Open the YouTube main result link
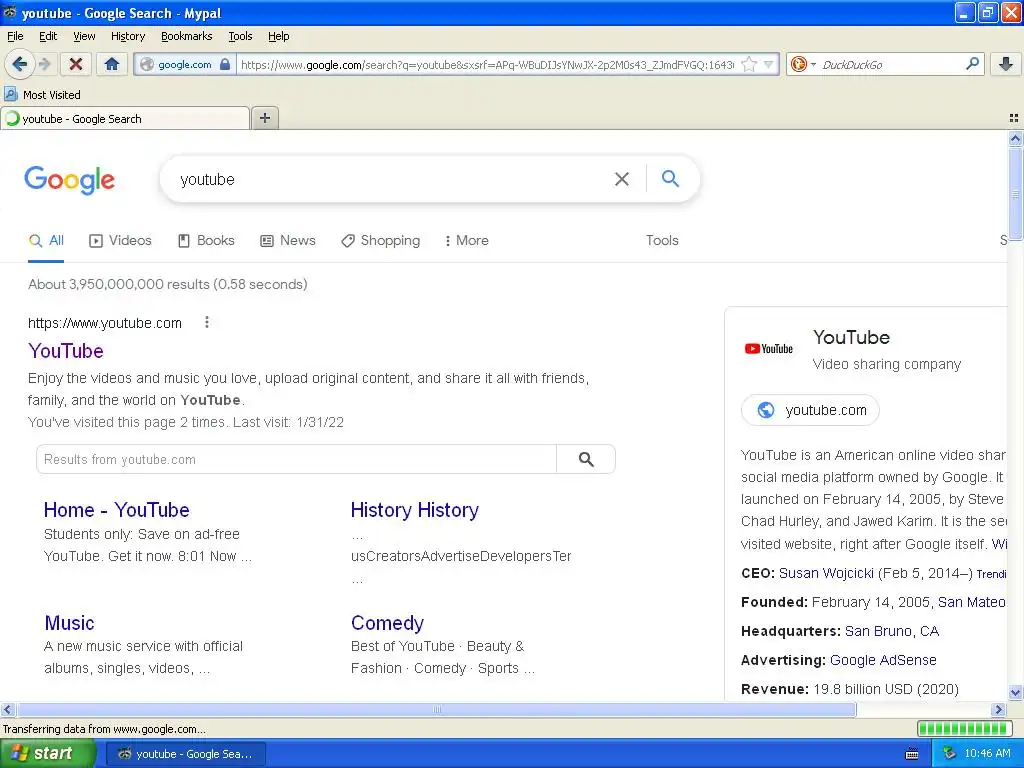The height and width of the screenshot is (768, 1024). tap(66, 351)
